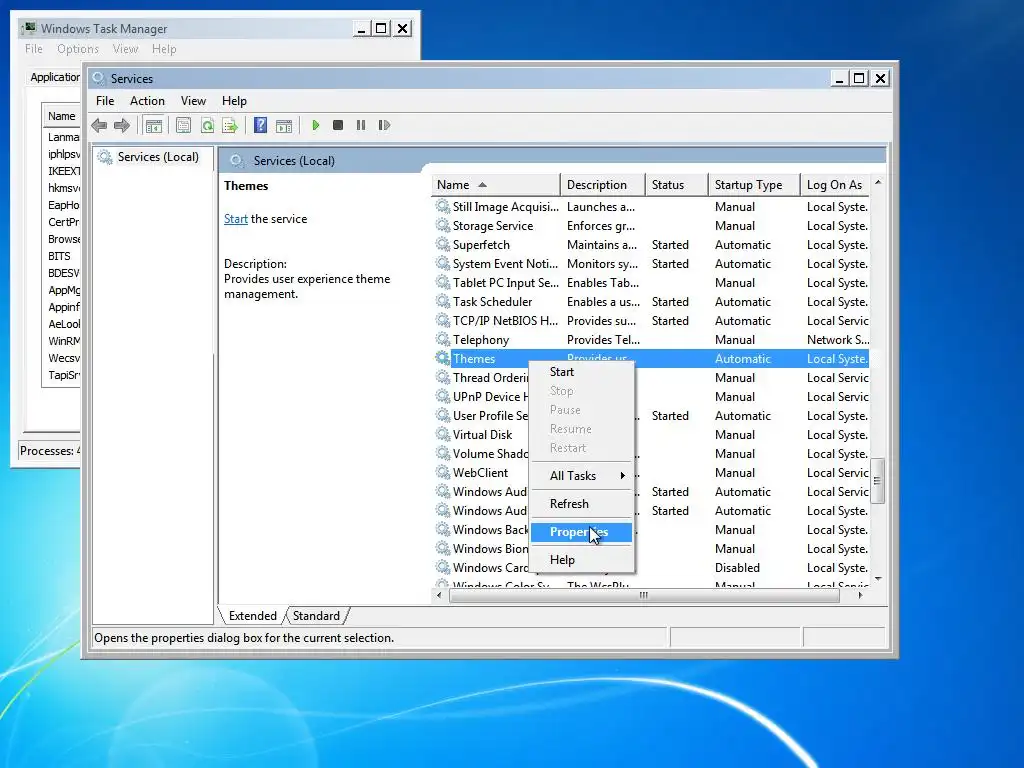The height and width of the screenshot is (768, 1024).
Task: Toggle the Show/Hide Action Pane icon
Action: click(x=284, y=125)
